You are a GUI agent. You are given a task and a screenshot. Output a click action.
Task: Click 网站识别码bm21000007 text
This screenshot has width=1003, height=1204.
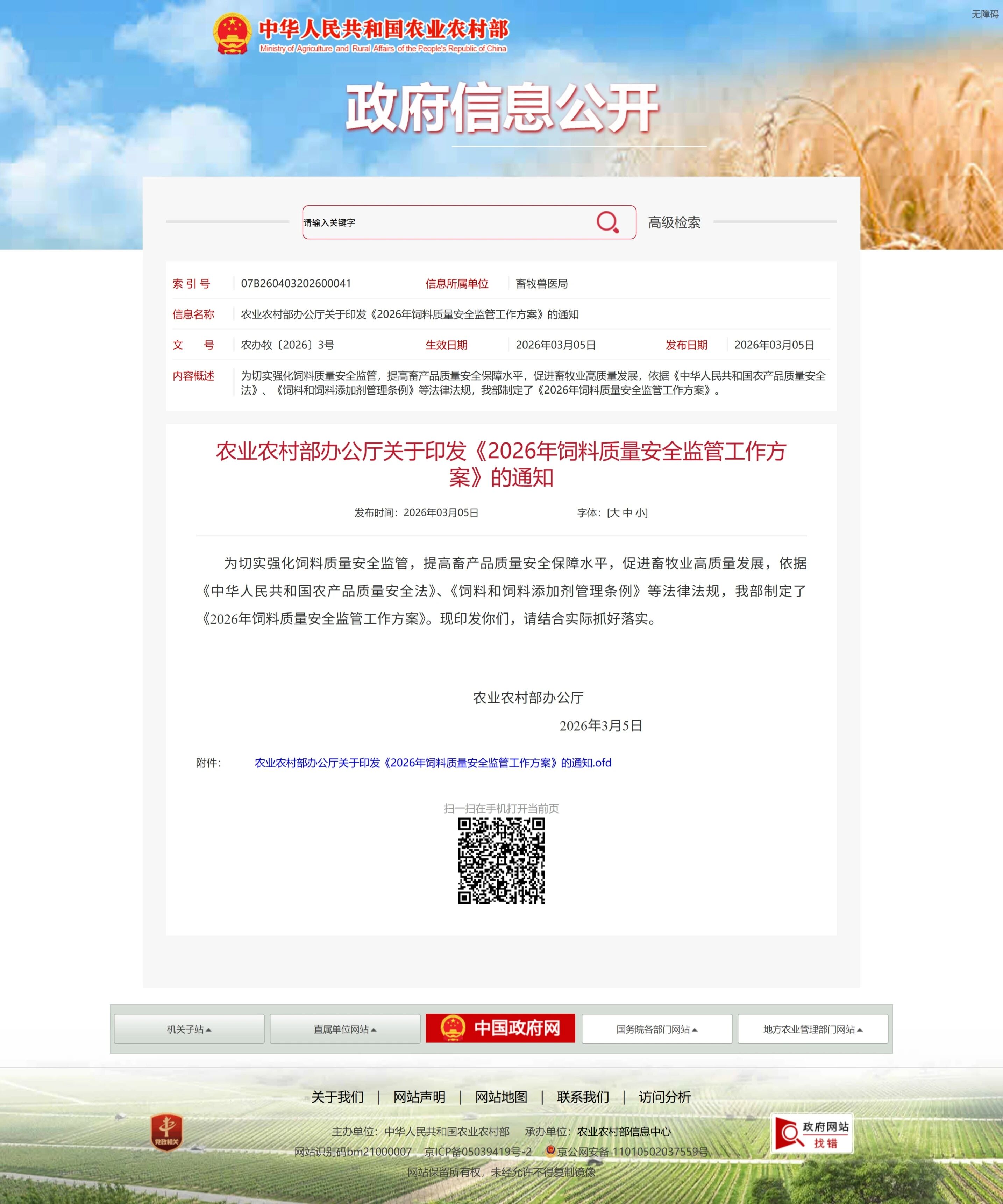pos(353,1151)
